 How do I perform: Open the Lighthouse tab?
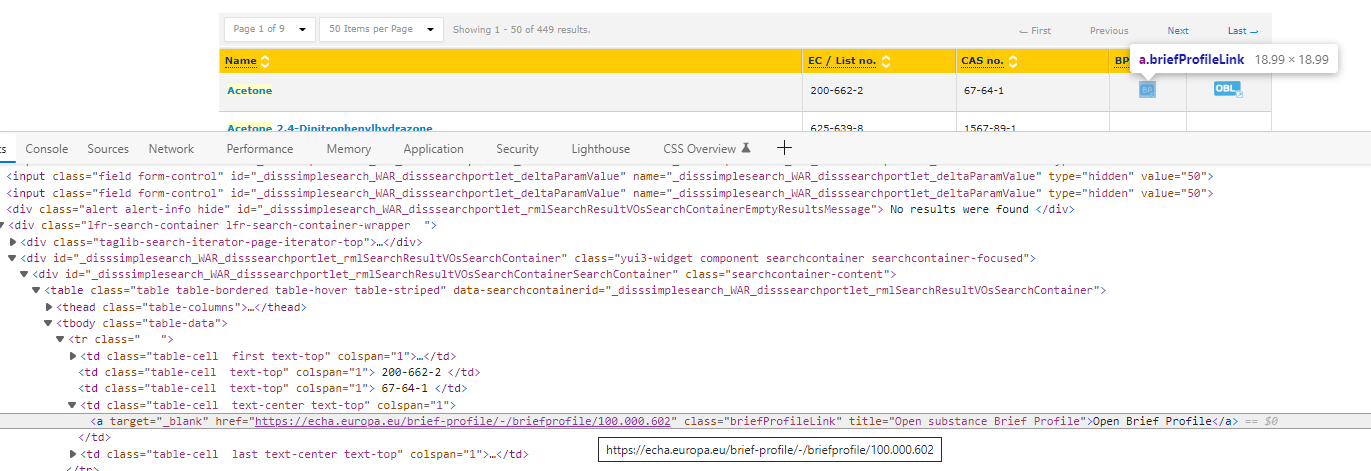(601, 149)
